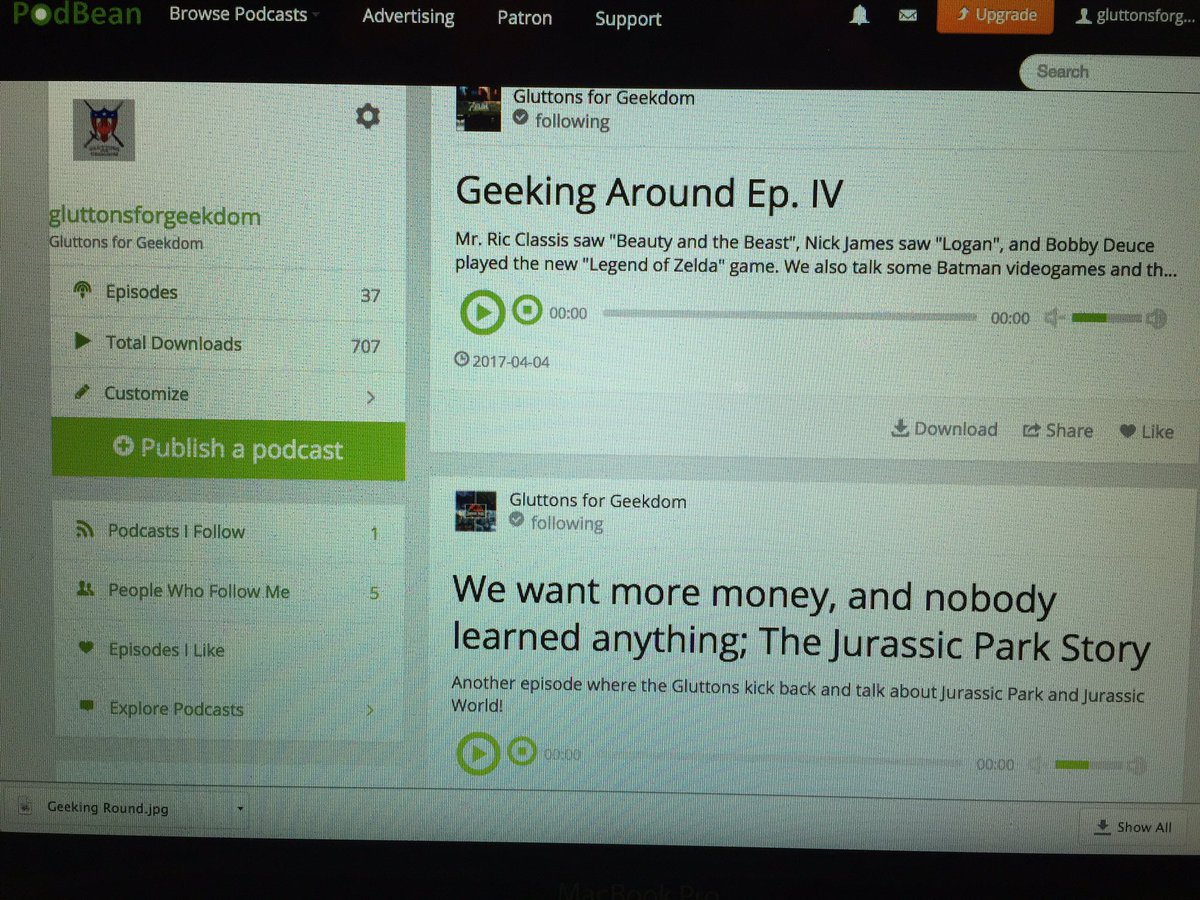Screen dimensions: 1200x900
Task: Open Gluttons for Geekdom name above Jurassic post
Action: [x=598, y=501]
